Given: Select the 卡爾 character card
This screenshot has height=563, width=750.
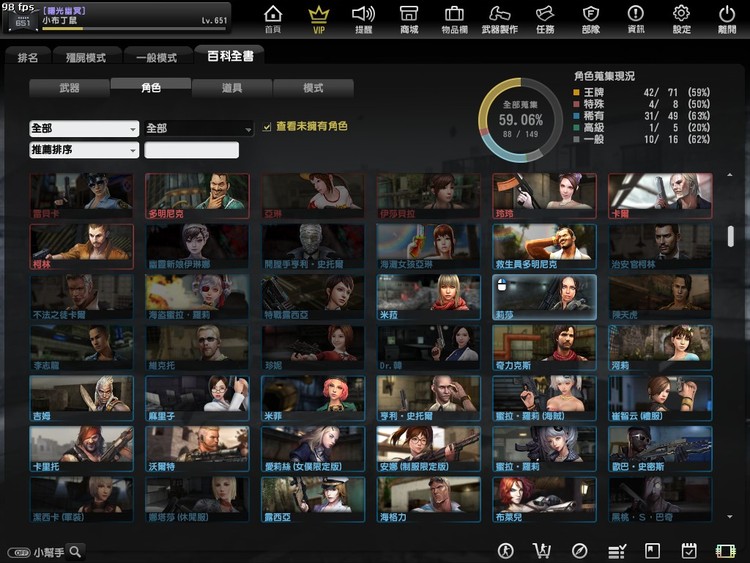Looking at the screenshot, I should click(660, 196).
